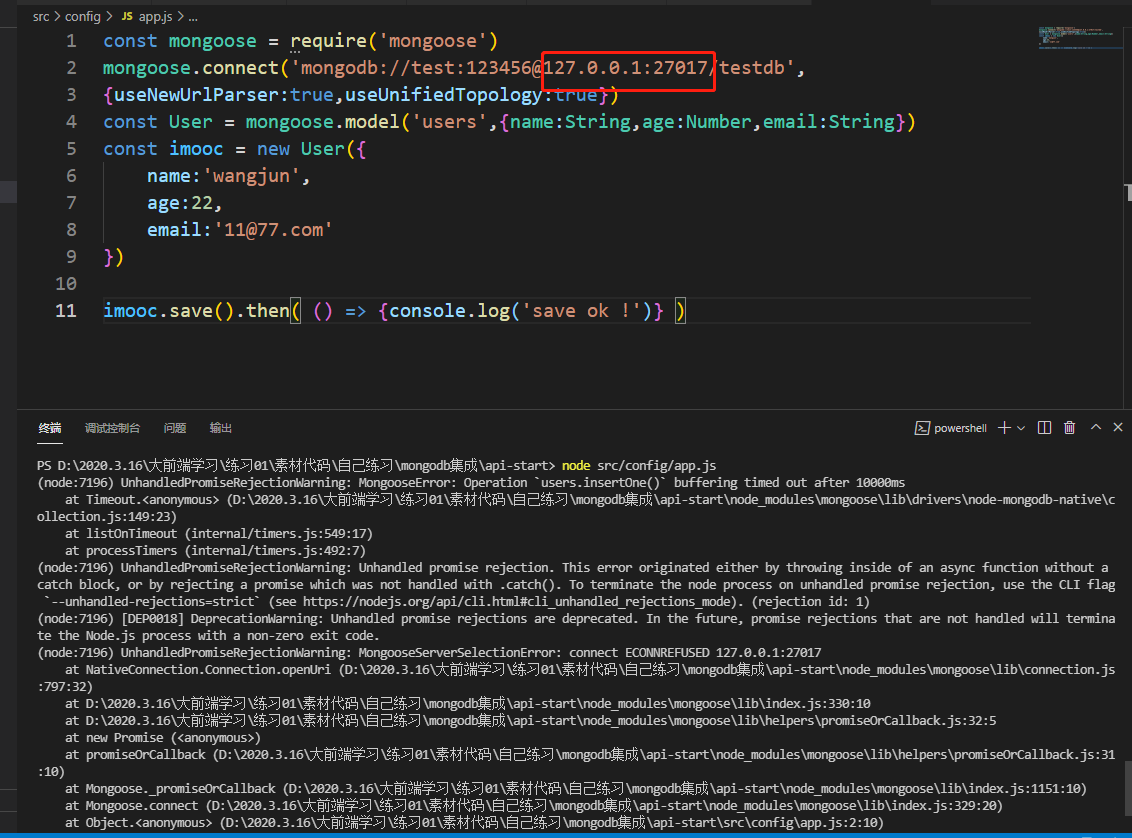Open the 终端 terminal tab

[x=50, y=428]
